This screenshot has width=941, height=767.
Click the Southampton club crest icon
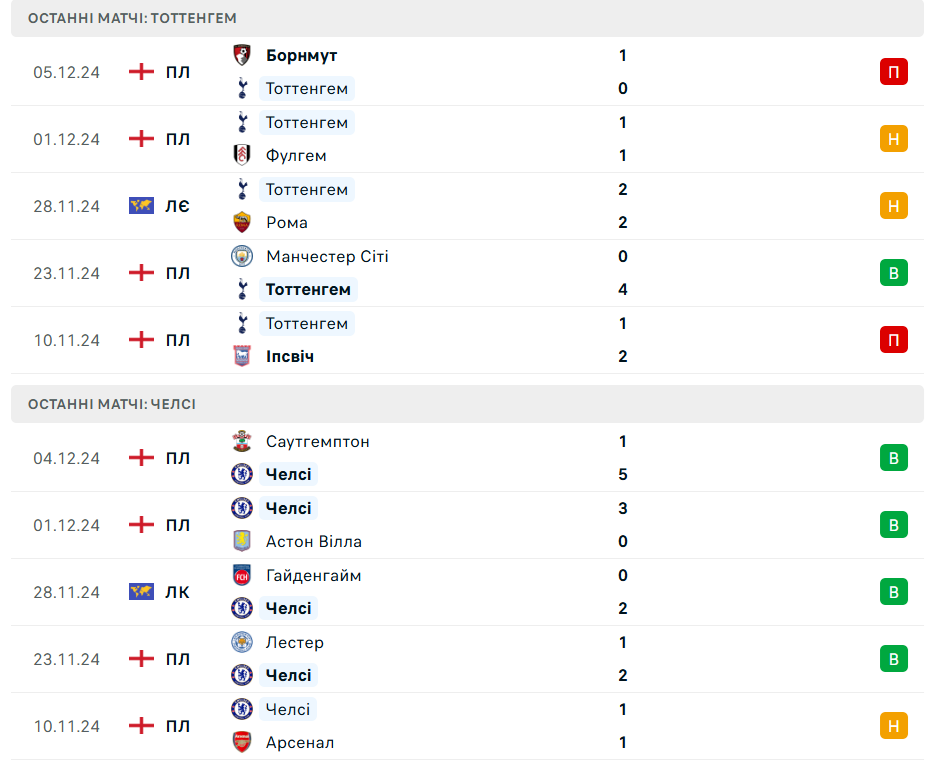(241, 442)
